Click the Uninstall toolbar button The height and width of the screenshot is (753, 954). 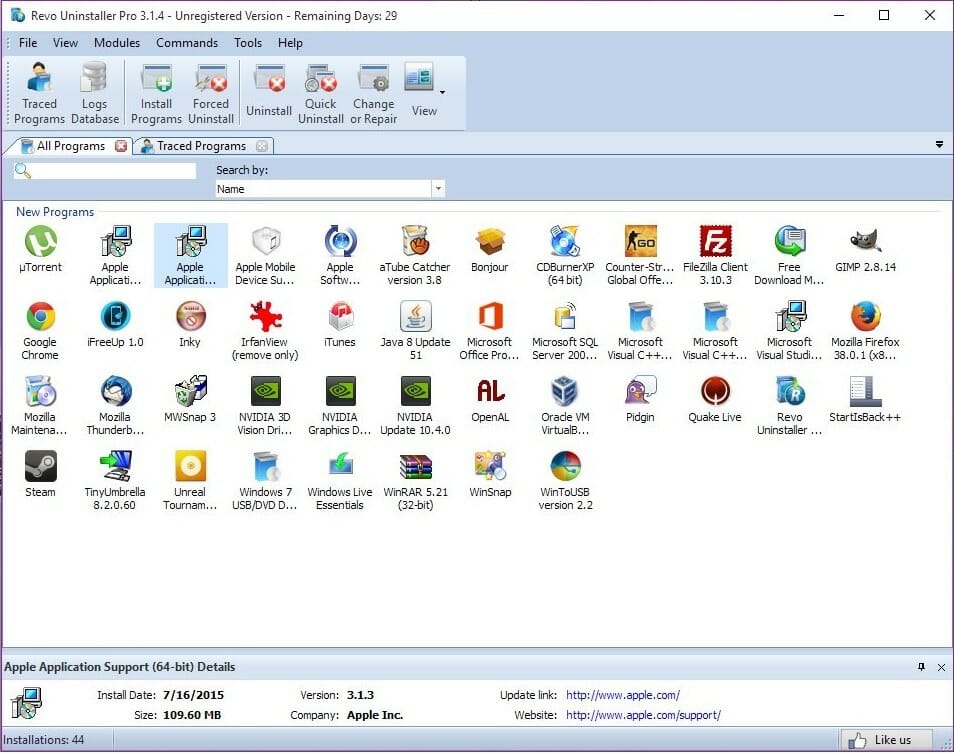269,93
